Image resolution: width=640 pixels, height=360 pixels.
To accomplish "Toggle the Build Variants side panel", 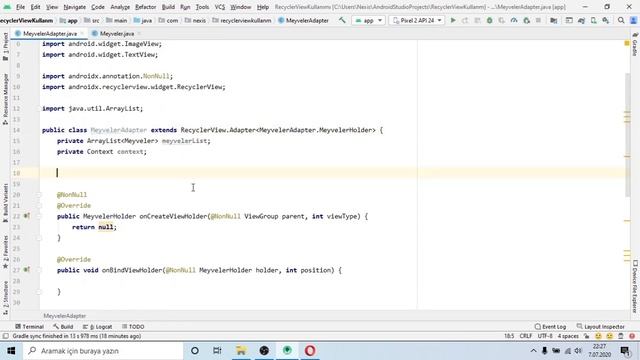I will pos(5,203).
